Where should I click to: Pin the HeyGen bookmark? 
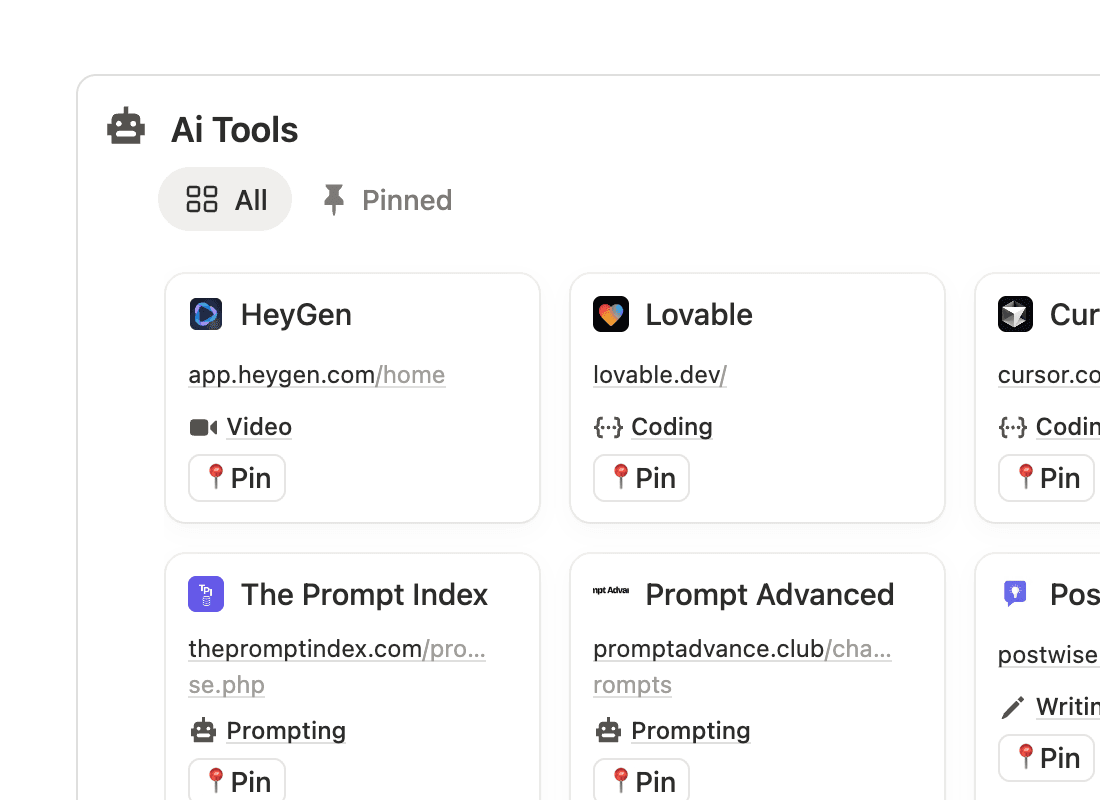(237, 478)
